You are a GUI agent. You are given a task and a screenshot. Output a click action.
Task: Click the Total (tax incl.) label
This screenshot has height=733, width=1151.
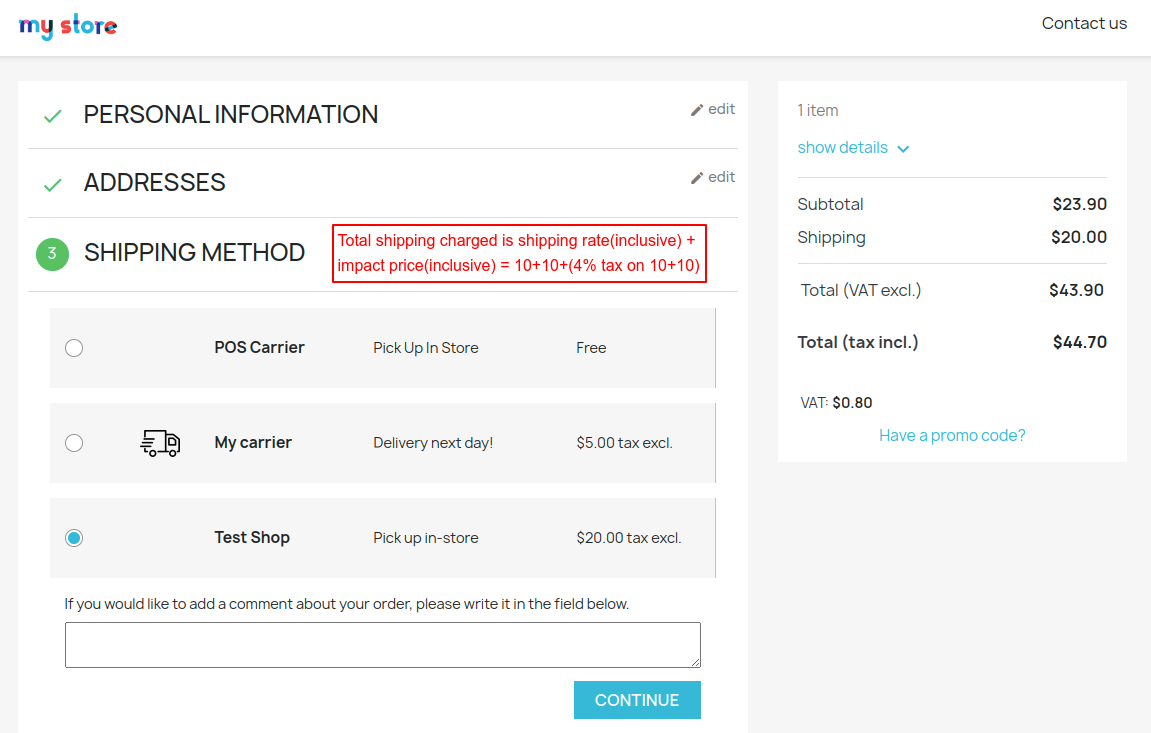click(857, 343)
